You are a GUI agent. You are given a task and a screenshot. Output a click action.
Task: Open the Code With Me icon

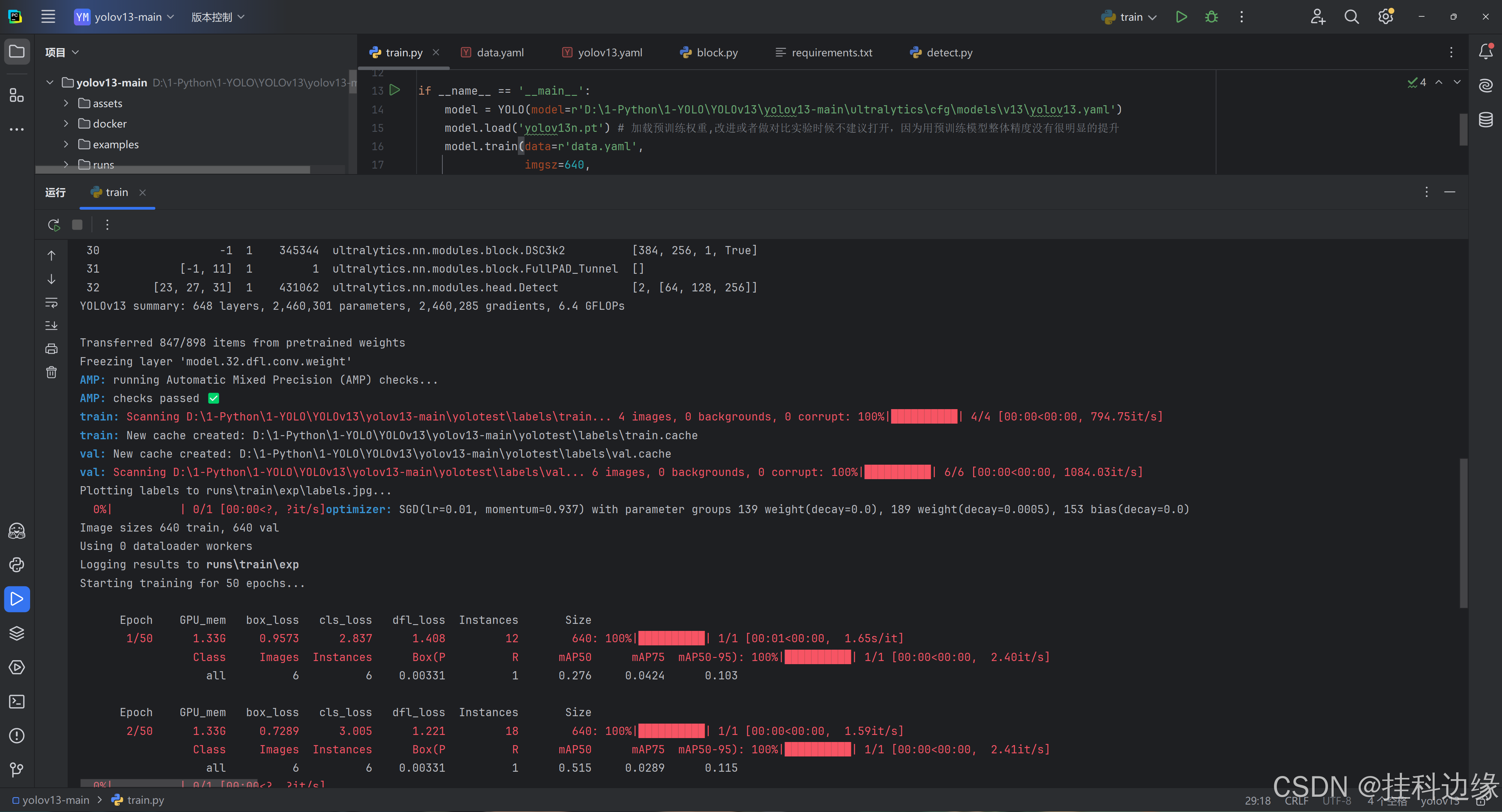[x=1318, y=17]
